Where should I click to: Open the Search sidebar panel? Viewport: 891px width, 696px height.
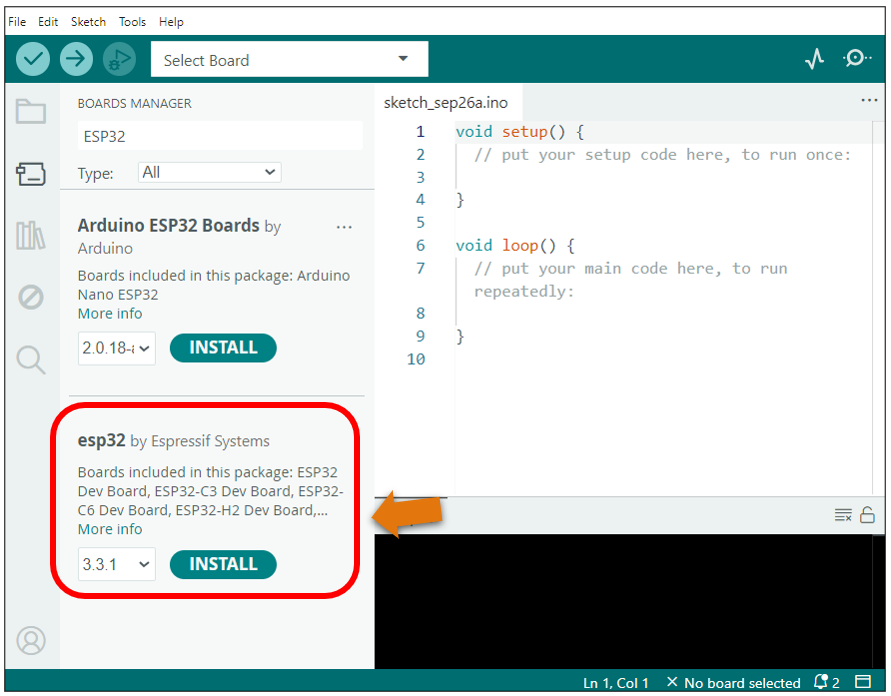[x=31, y=360]
